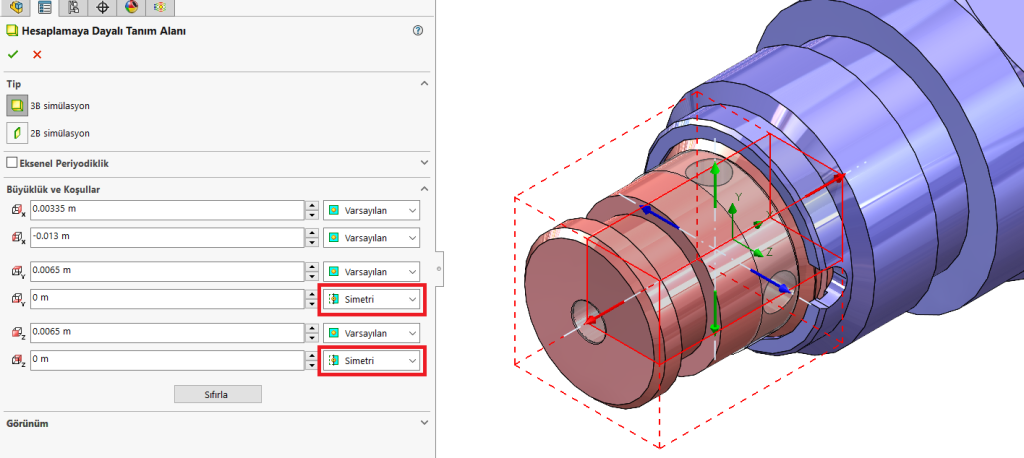This screenshot has height=458, width=1024.
Task: Click the Sıfırla reset button
Action: [217, 394]
